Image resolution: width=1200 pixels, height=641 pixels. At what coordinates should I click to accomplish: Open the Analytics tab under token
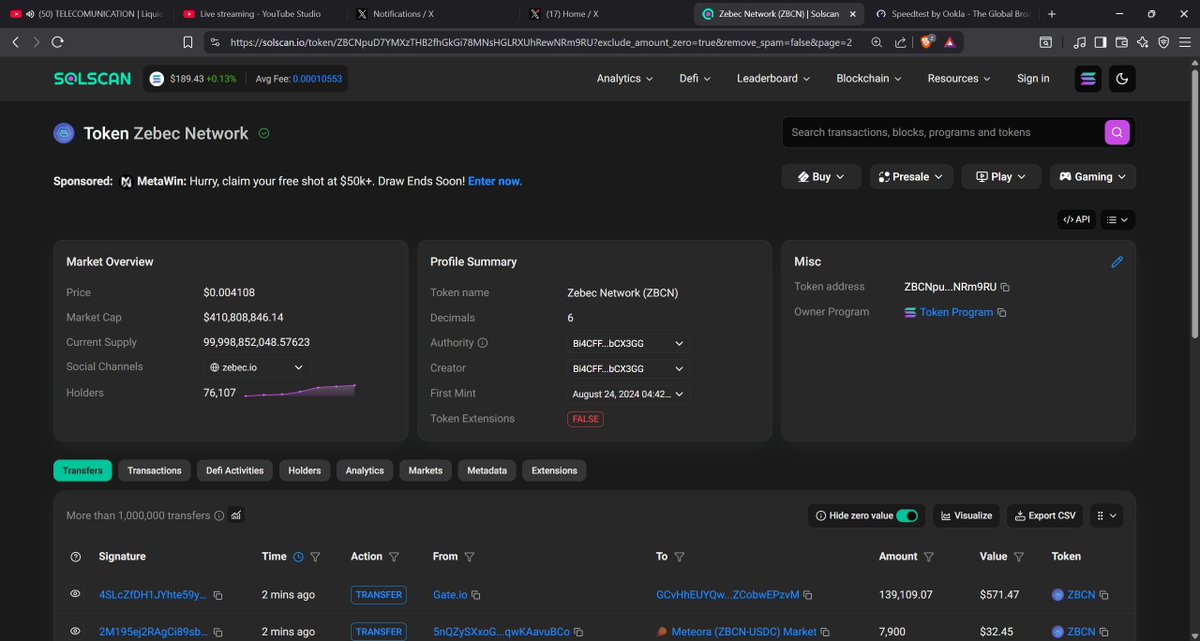coord(365,471)
